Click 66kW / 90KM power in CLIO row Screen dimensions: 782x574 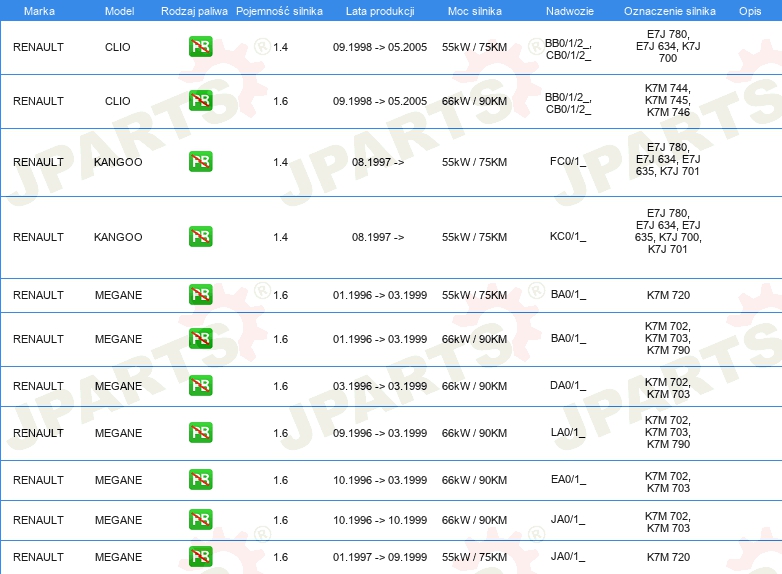click(474, 101)
